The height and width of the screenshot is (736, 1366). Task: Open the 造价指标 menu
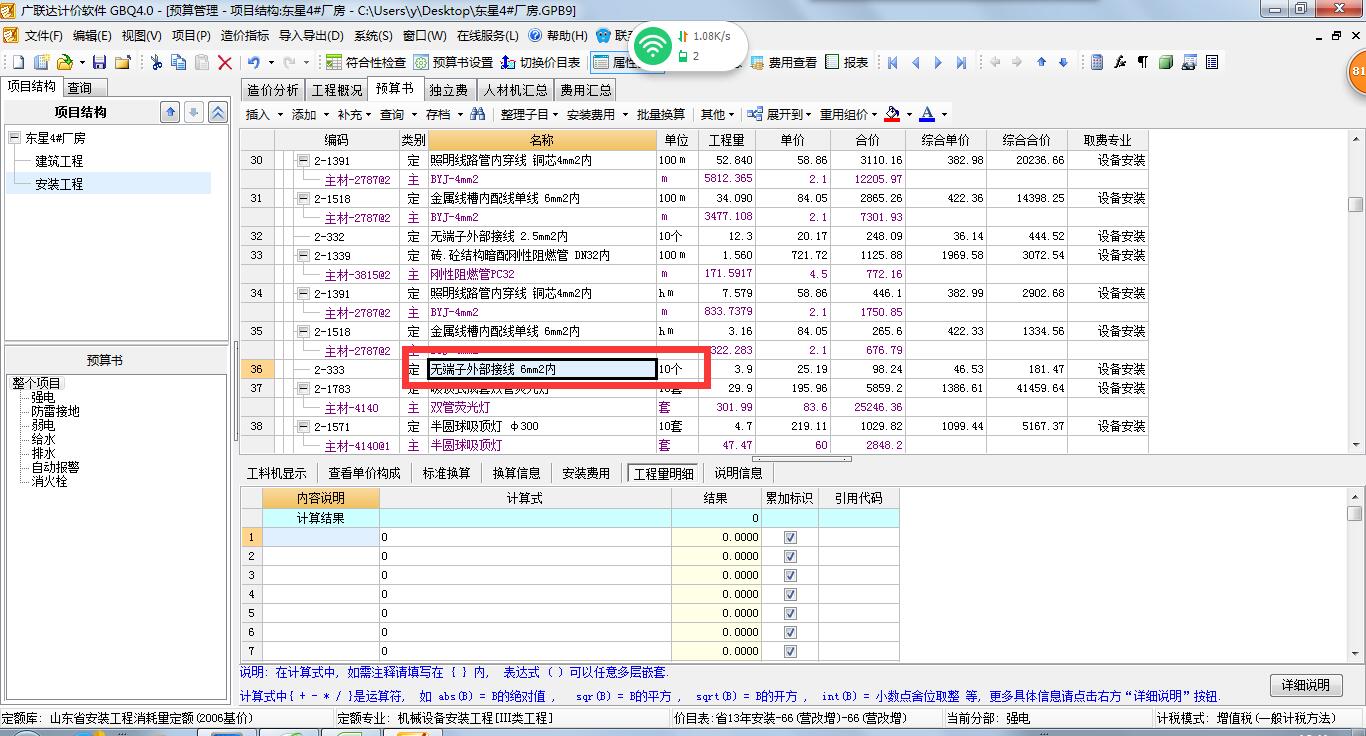245,35
